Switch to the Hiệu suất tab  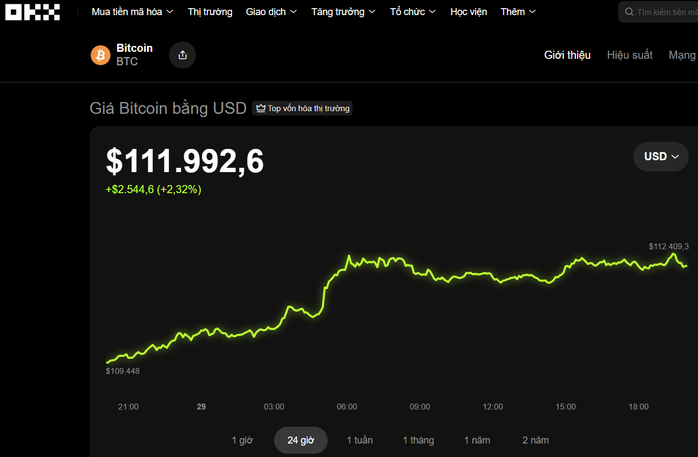point(629,55)
